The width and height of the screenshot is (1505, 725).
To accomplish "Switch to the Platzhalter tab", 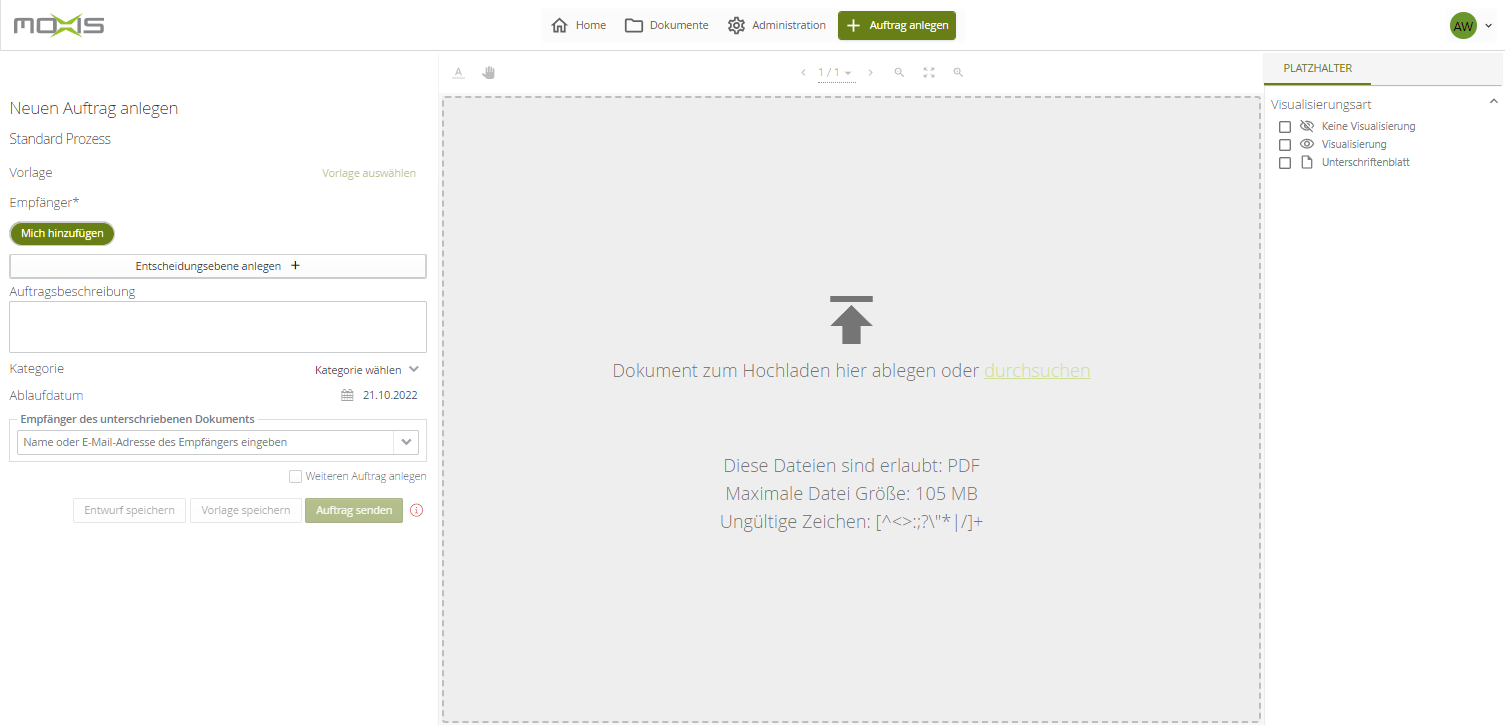I will [x=1317, y=68].
